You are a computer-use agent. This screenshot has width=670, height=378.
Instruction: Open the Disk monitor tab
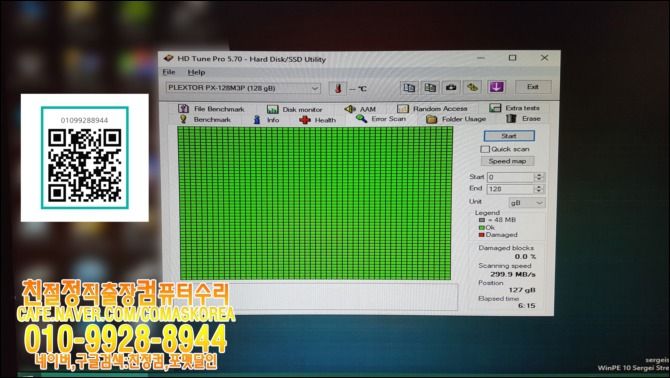tap(294, 109)
